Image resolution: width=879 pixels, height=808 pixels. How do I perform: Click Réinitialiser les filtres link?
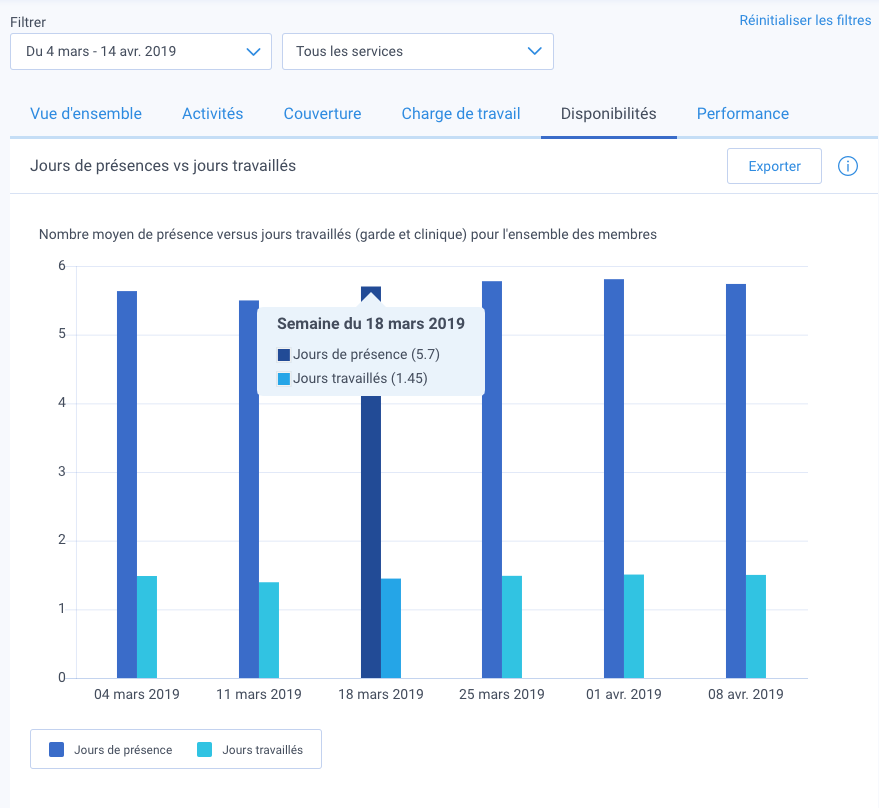tap(805, 21)
